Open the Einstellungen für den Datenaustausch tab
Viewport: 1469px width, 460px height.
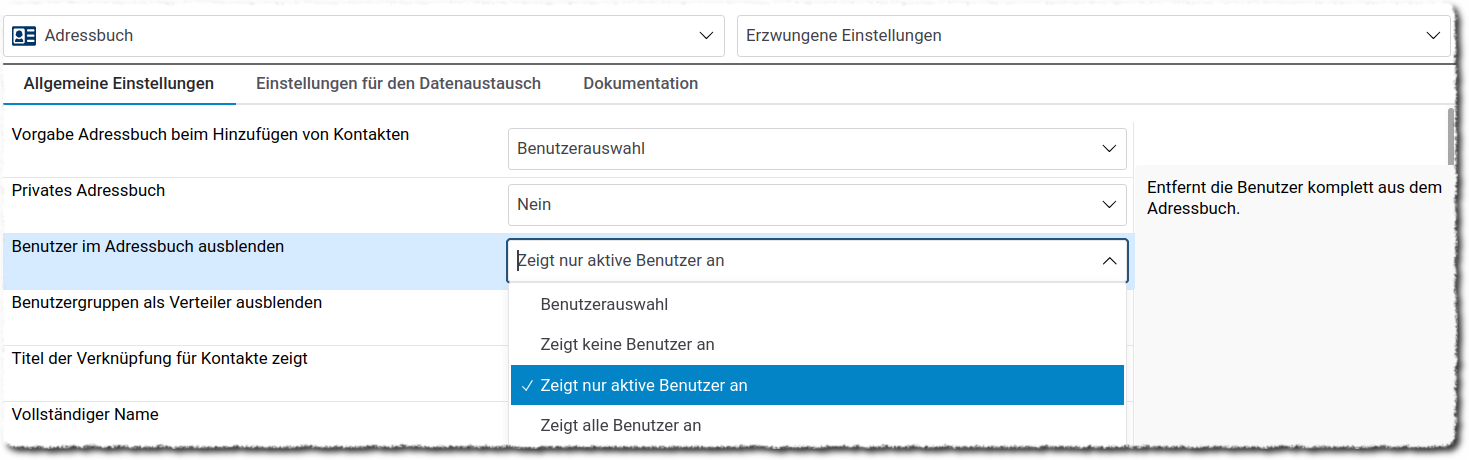pyautogui.click(x=398, y=84)
